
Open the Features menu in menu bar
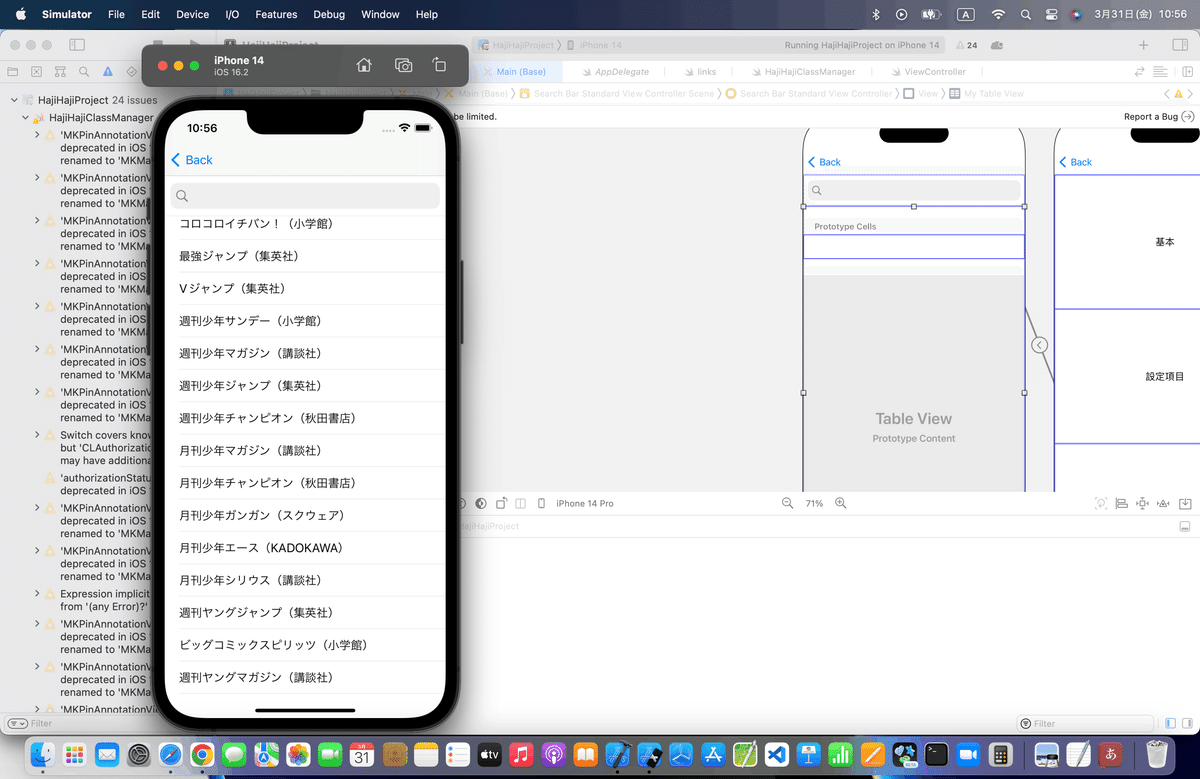pyautogui.click(x=276, y=14)
